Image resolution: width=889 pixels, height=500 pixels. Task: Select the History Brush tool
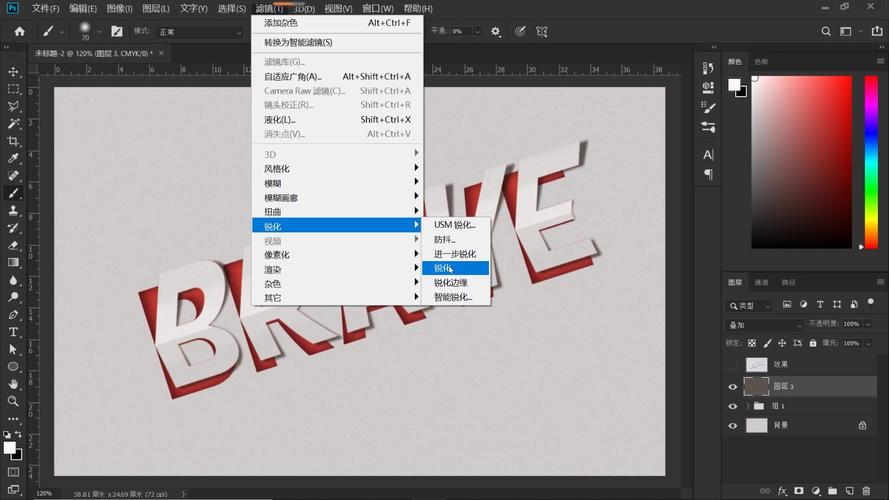click(x=13, y=228)
